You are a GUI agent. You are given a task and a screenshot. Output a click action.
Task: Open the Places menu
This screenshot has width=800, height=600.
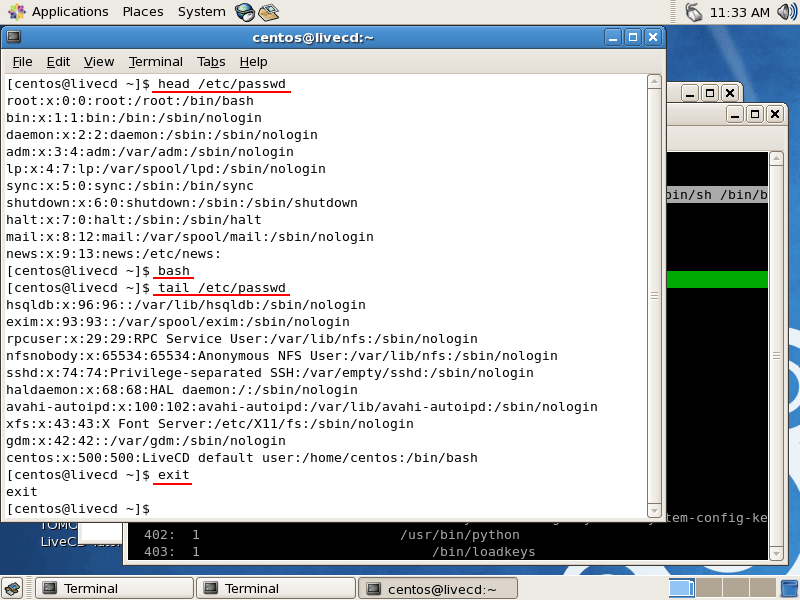143,11
